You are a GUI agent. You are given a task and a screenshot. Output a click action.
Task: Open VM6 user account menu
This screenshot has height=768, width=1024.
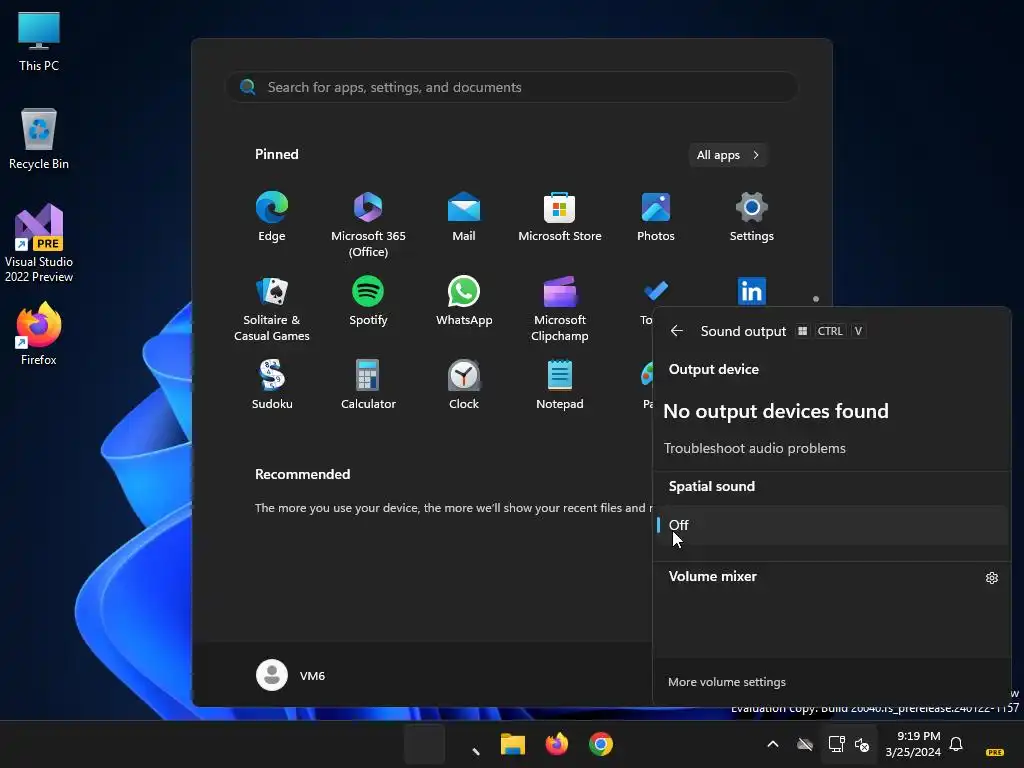[x=291, y=675]
